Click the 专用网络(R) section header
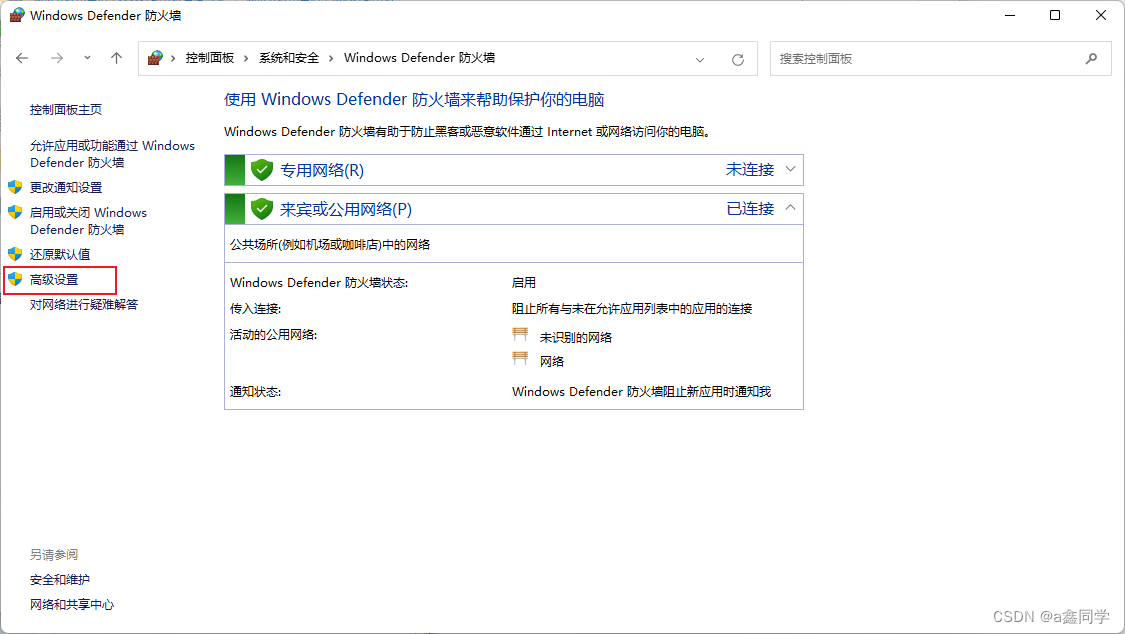 (514, 170)
